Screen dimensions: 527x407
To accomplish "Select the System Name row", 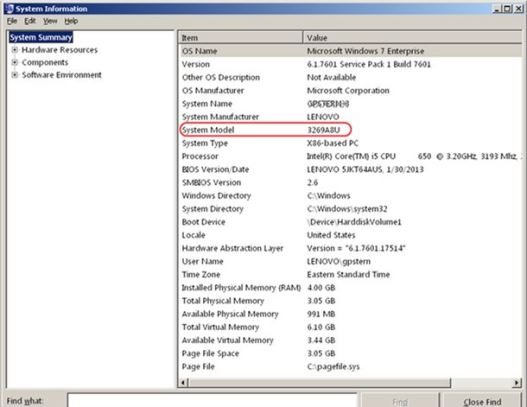I will pyautogui.click(x=350, y=104).
